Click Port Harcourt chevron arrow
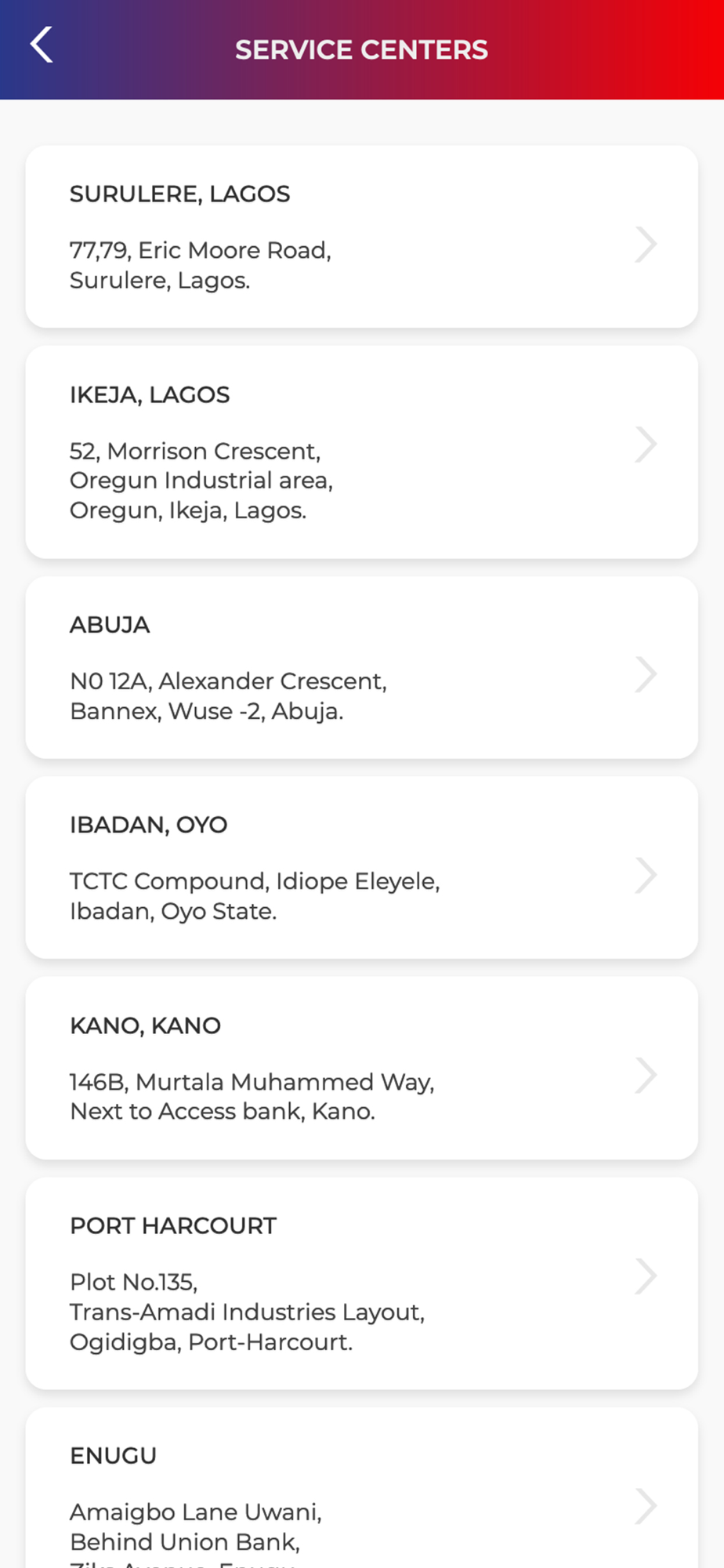Image resolution: width=724 pixels, height=1568 pixels. click(646, 1276)
